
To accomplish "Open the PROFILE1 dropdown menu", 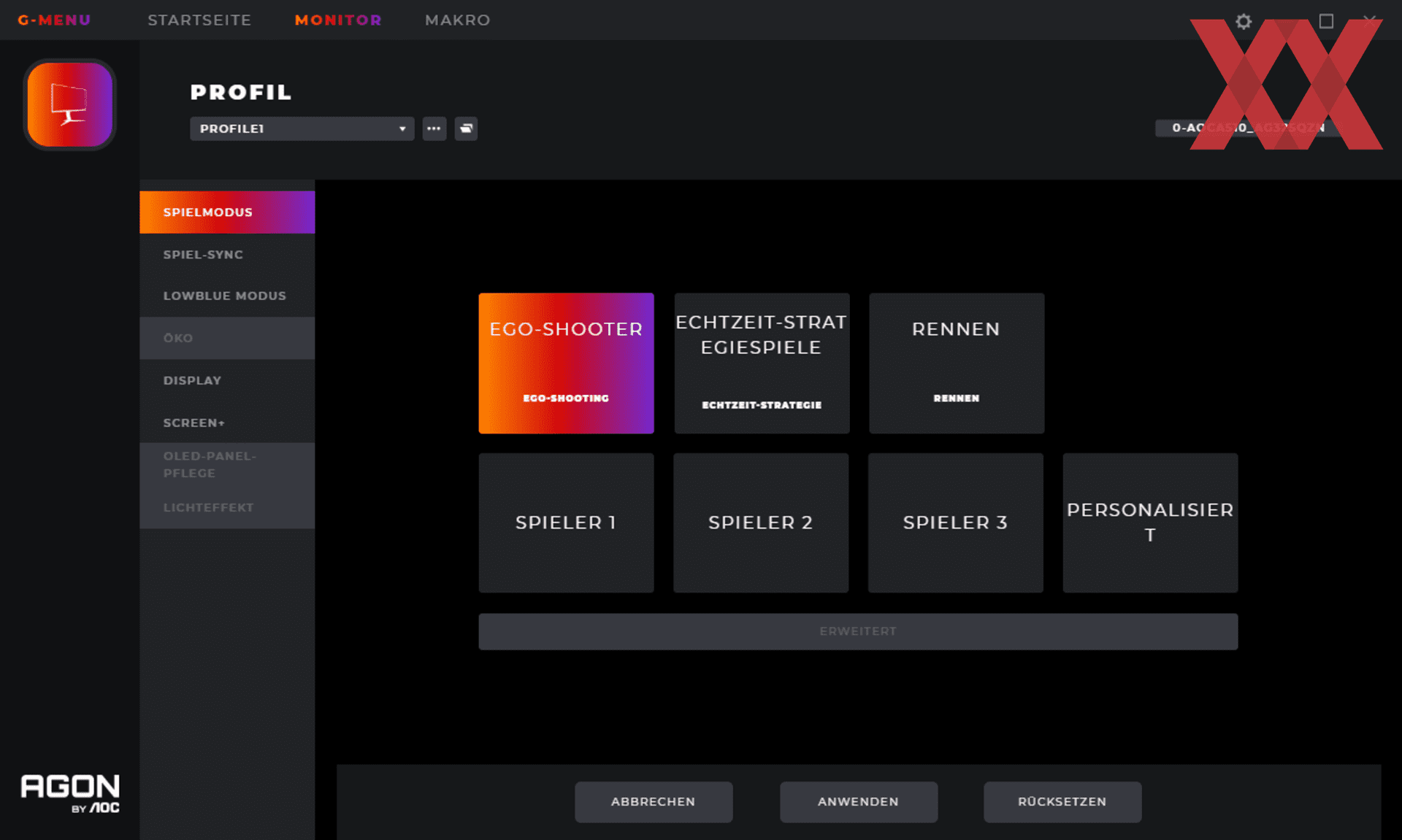I will point(302,128).
